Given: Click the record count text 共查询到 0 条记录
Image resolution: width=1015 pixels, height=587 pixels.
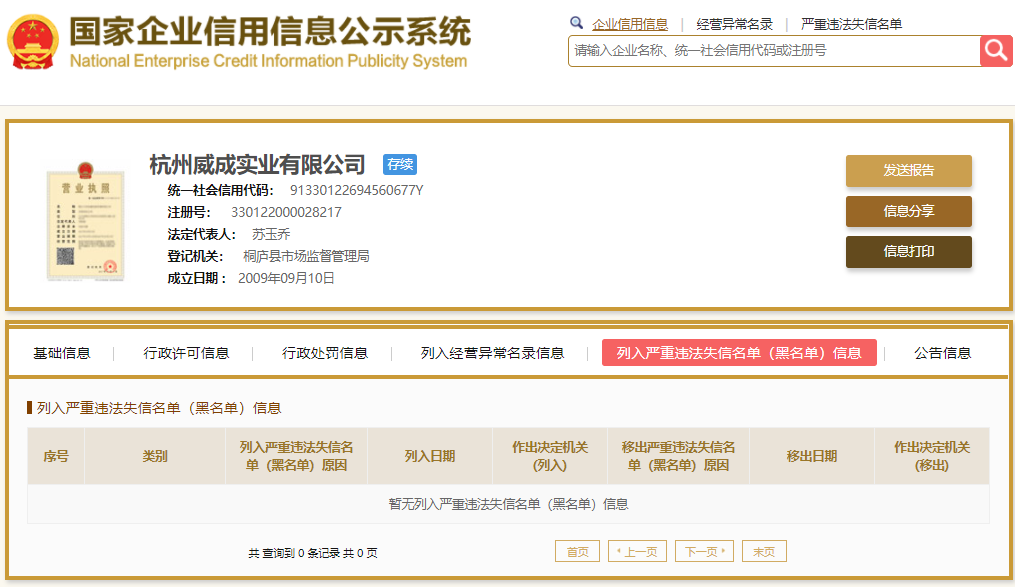Looking at the screenshot, I should [294, 553].
